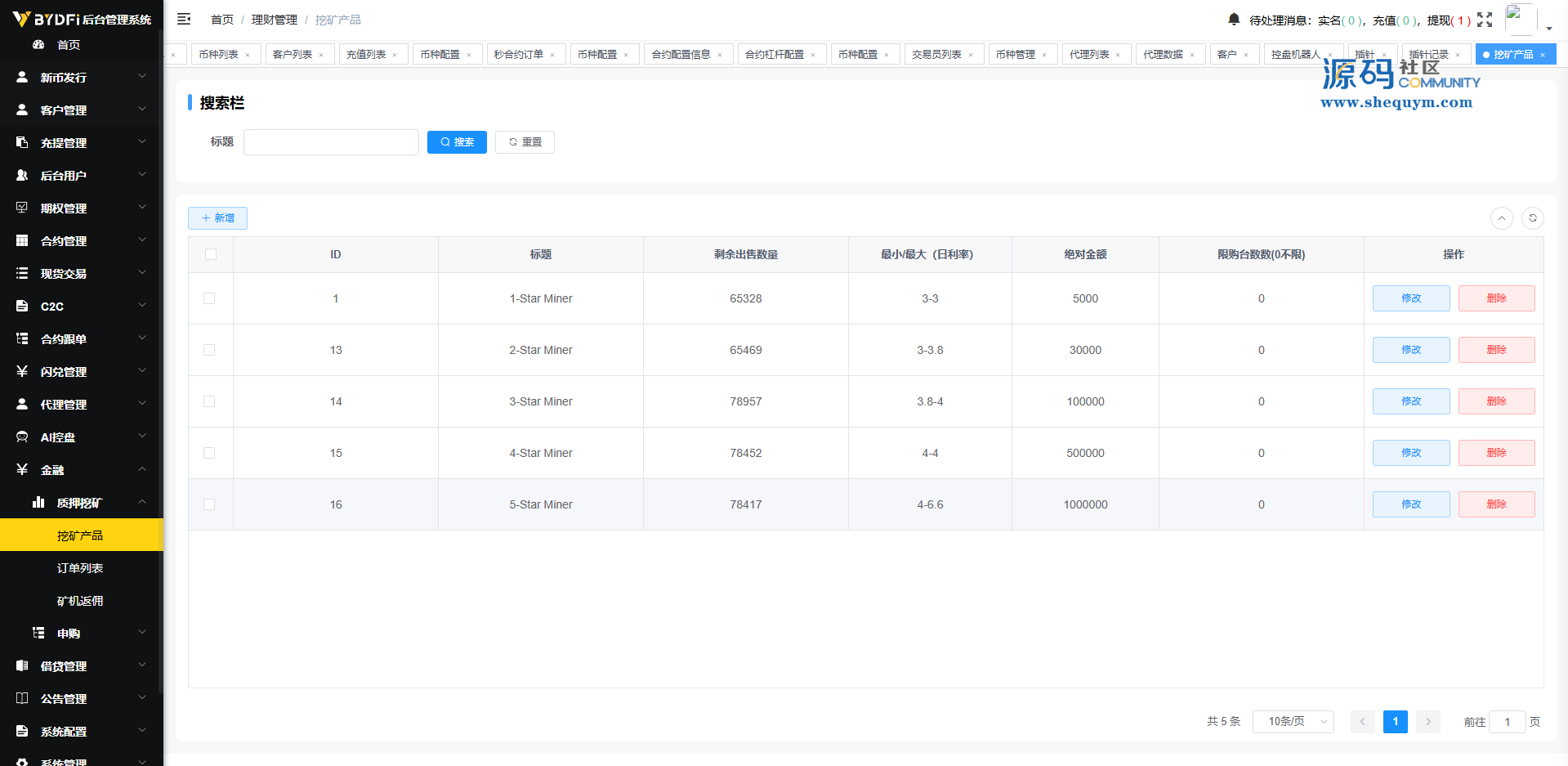1568x766 pixels.
Task: Open the 10条/页 page size dropdown
Action: tap(1293, 722)
